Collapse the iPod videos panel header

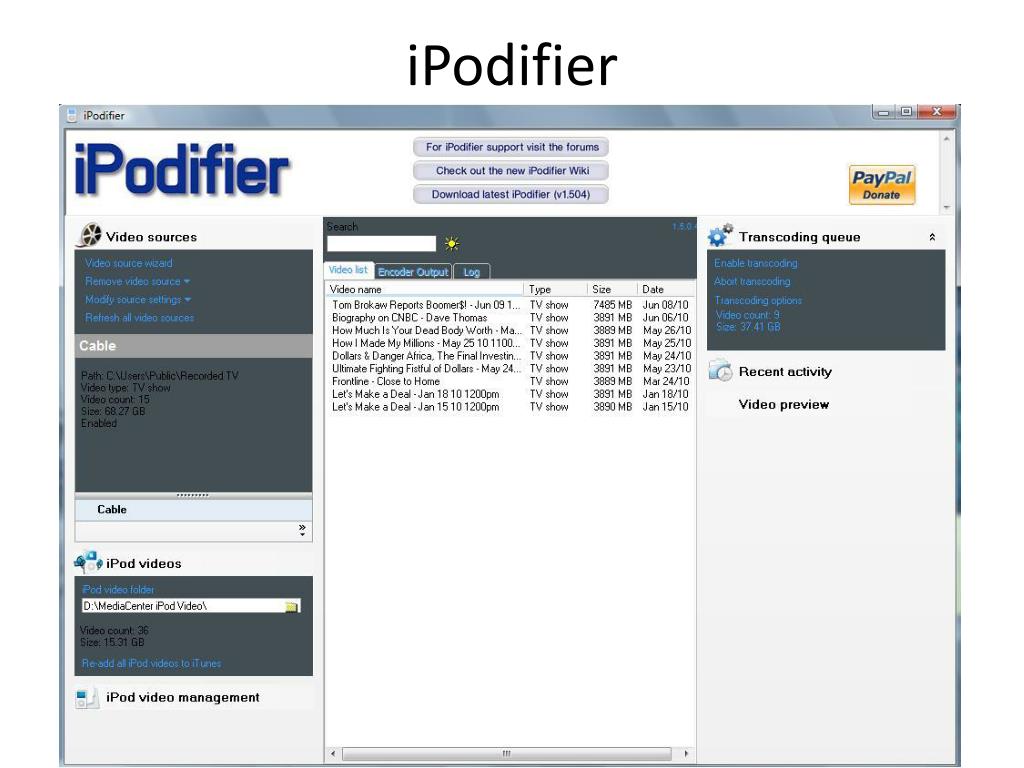(x=144, y=564)
